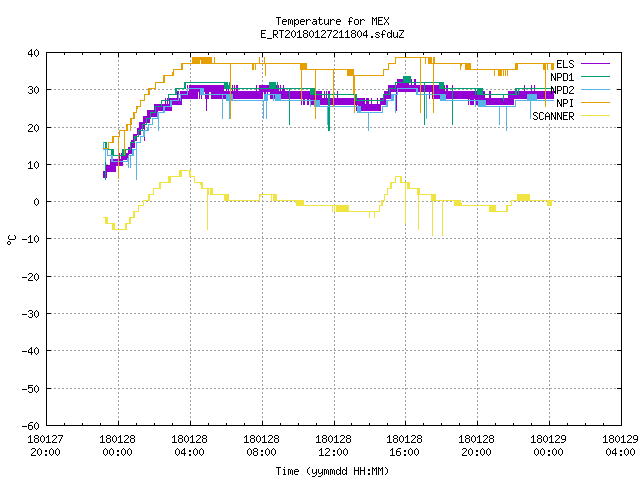Click the y-axis label '-60'
Image resolution: width=640 pixels, height=480 pixels.
(x=31, y=426)
